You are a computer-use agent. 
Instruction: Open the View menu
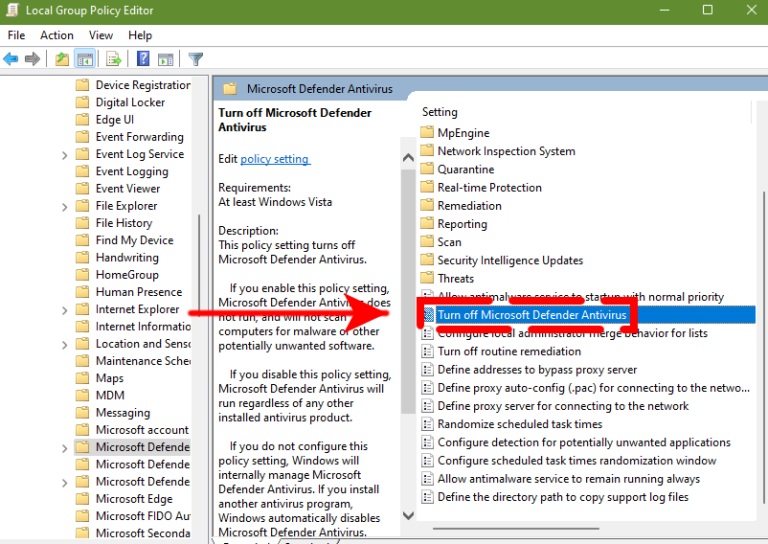point(101,35)
